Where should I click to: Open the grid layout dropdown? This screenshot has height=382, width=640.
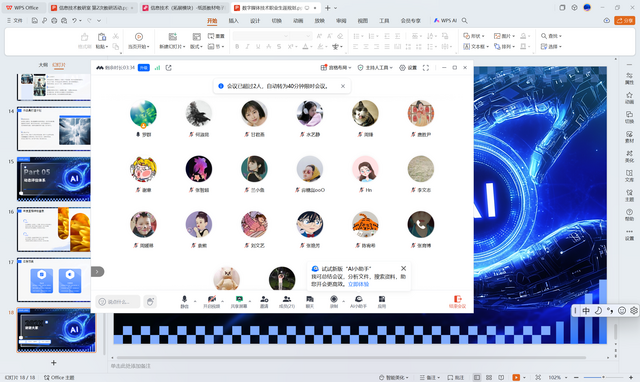336,68
